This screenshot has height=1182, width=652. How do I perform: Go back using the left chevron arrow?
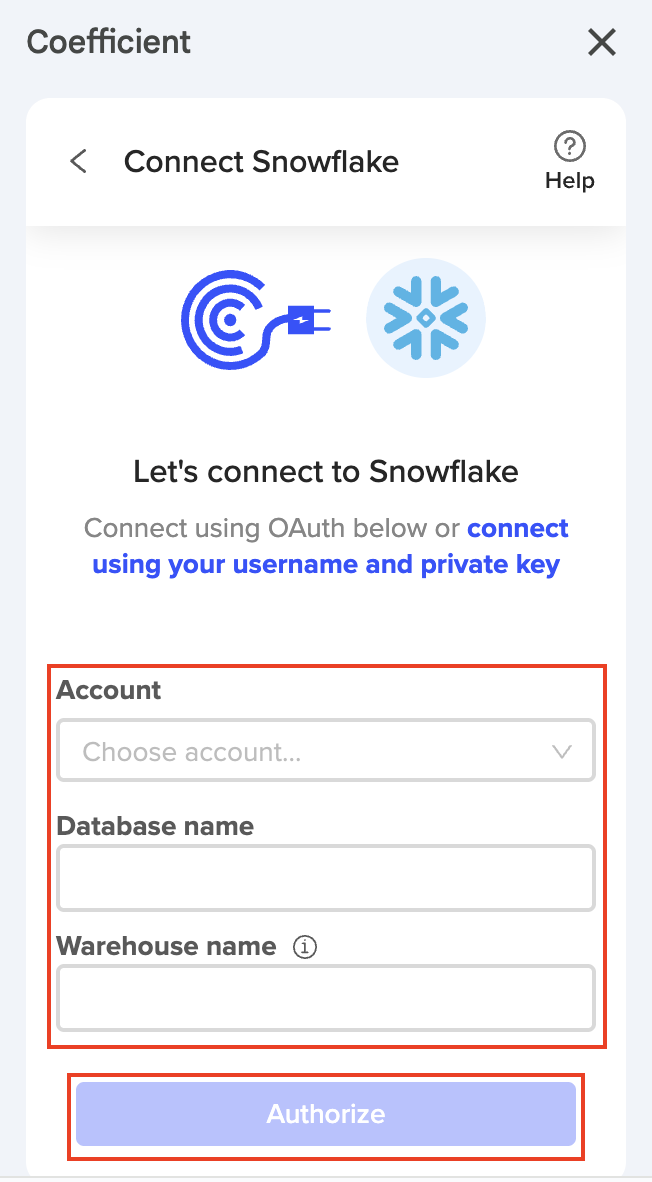[79, 162]
